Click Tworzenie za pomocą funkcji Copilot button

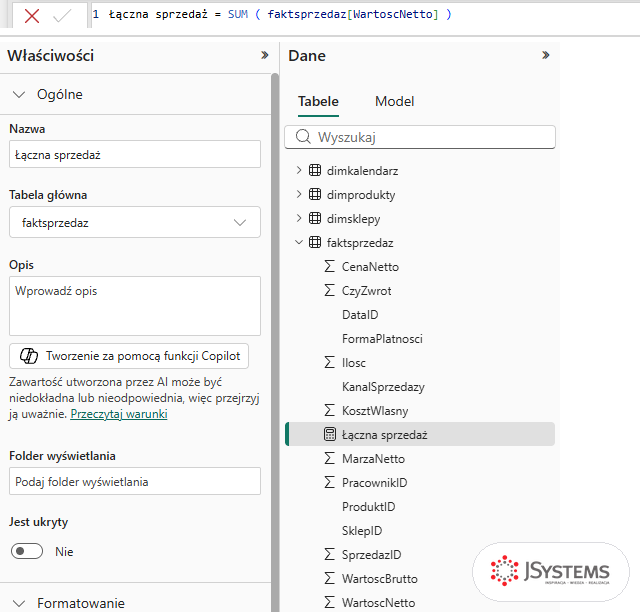(129, 356)
